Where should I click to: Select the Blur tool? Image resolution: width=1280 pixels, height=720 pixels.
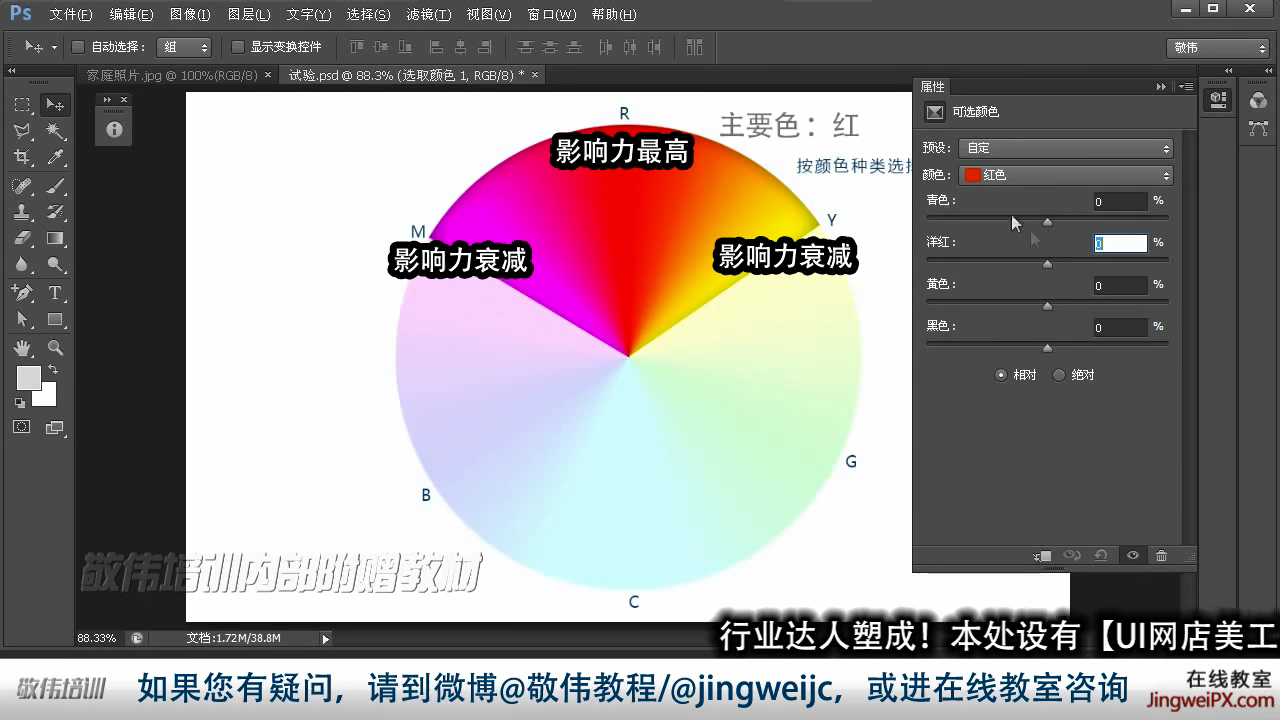(22, 264)
